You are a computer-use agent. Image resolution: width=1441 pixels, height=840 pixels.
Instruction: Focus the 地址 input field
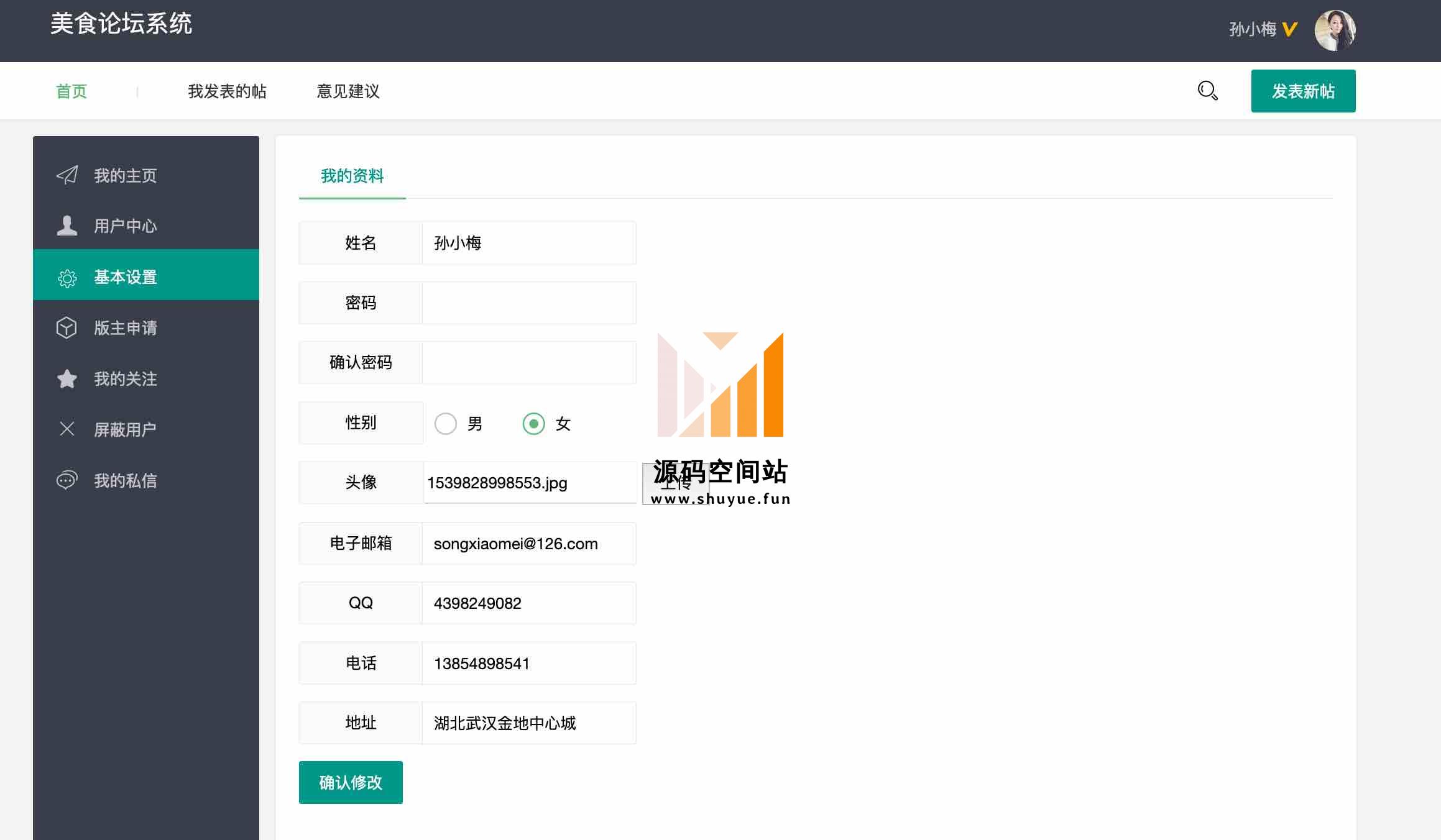tap(529, 723)
